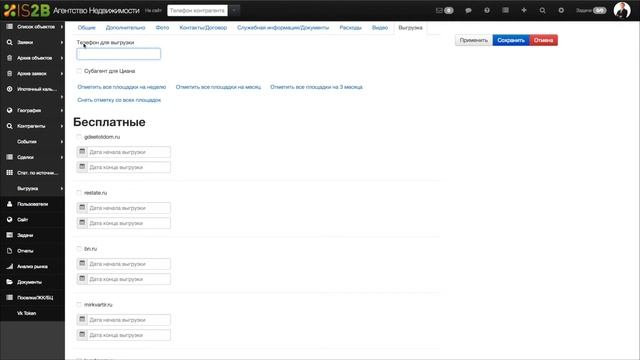Switch to the Расходы tab

tap(350, 28)
